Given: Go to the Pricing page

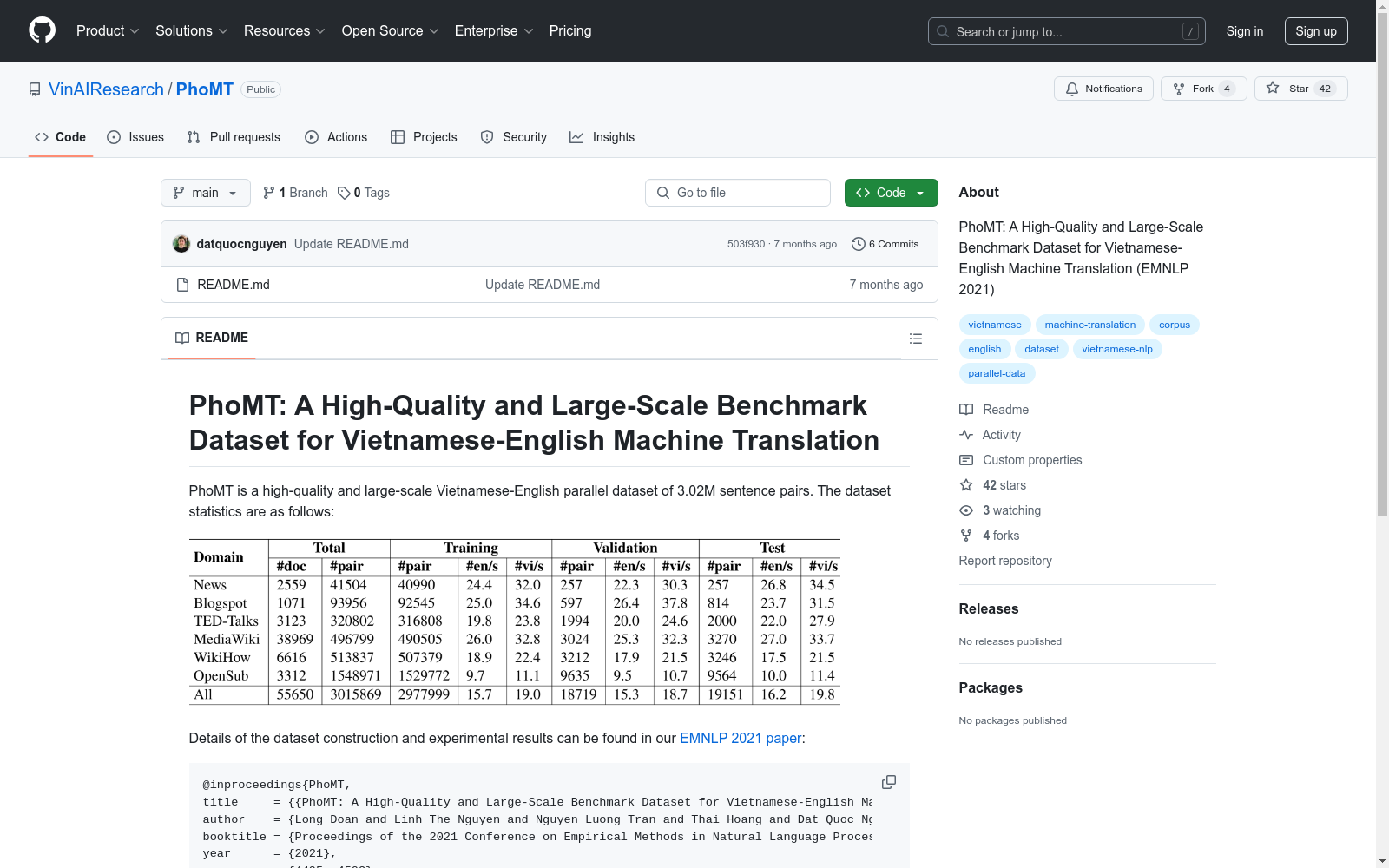Looking at the screenshot, I should click(570, 30).
